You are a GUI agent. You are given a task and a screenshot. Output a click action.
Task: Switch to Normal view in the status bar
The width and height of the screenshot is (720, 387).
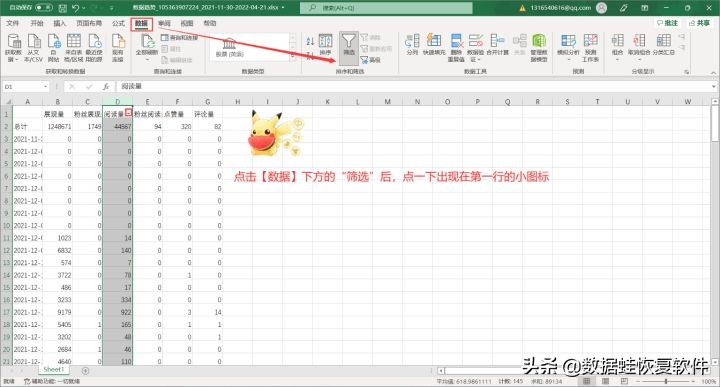[x=587, y=381]
